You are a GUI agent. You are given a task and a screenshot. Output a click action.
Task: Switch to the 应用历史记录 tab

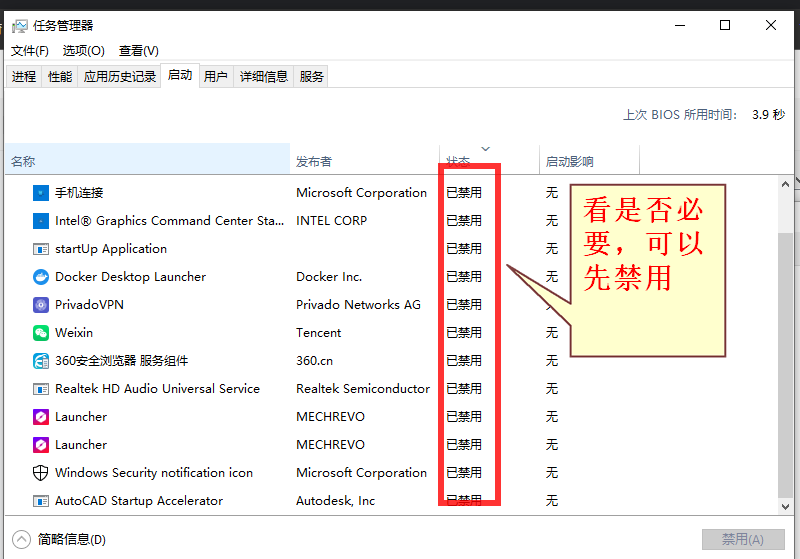[x=119, y=77]
